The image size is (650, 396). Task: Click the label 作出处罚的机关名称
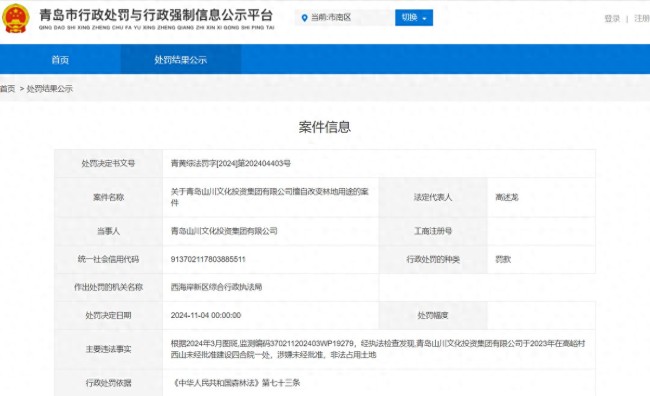point(108,287)
